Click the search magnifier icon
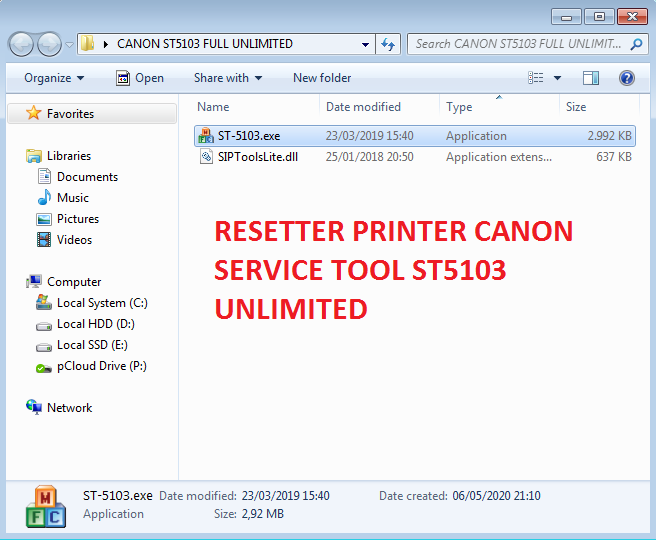Viewport: 656px width, 540px height. (636, 44)
